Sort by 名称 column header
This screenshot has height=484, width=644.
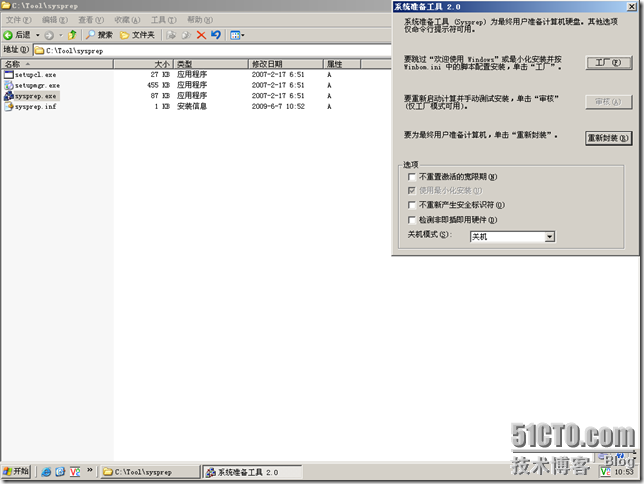click(x=57, y=64)
